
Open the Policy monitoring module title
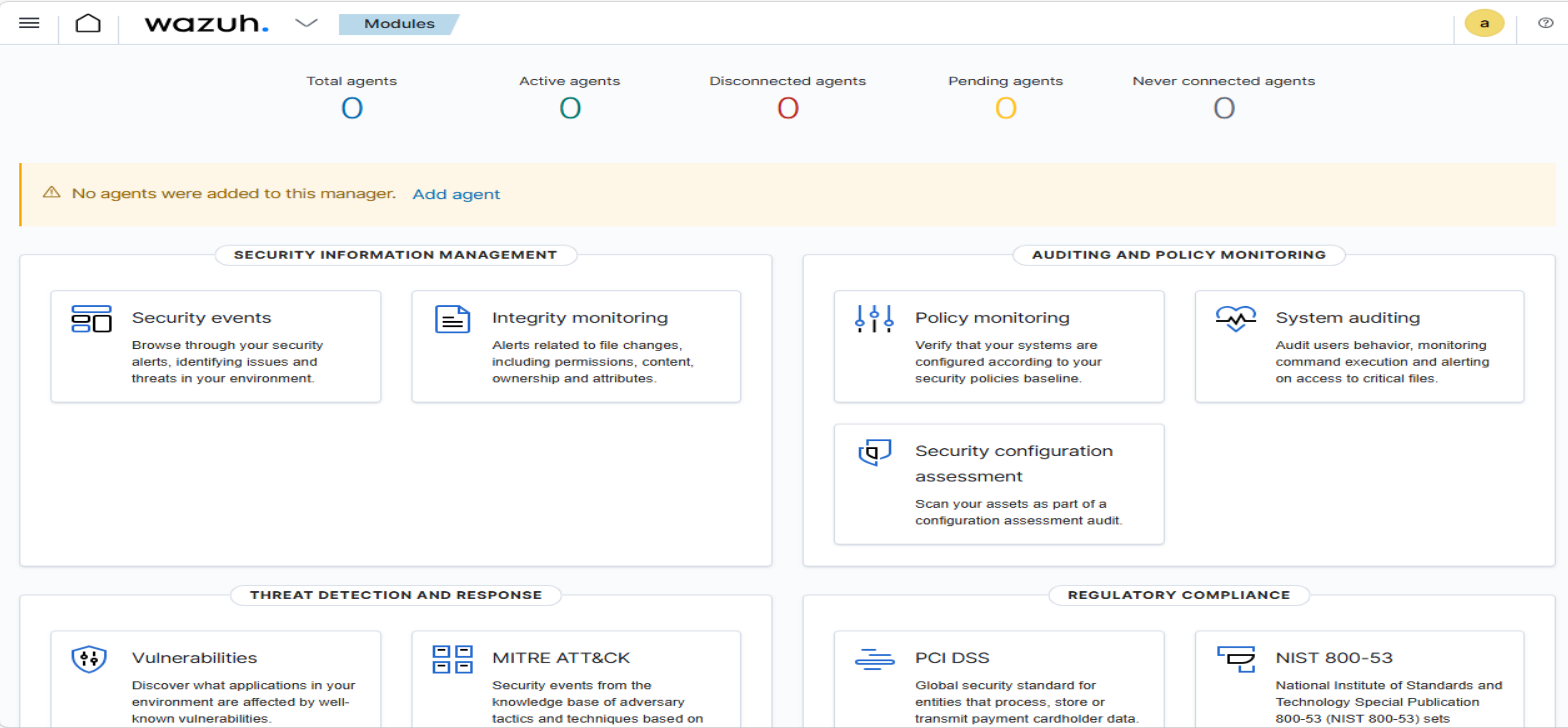pyautogui.click(x=992, y=318)
